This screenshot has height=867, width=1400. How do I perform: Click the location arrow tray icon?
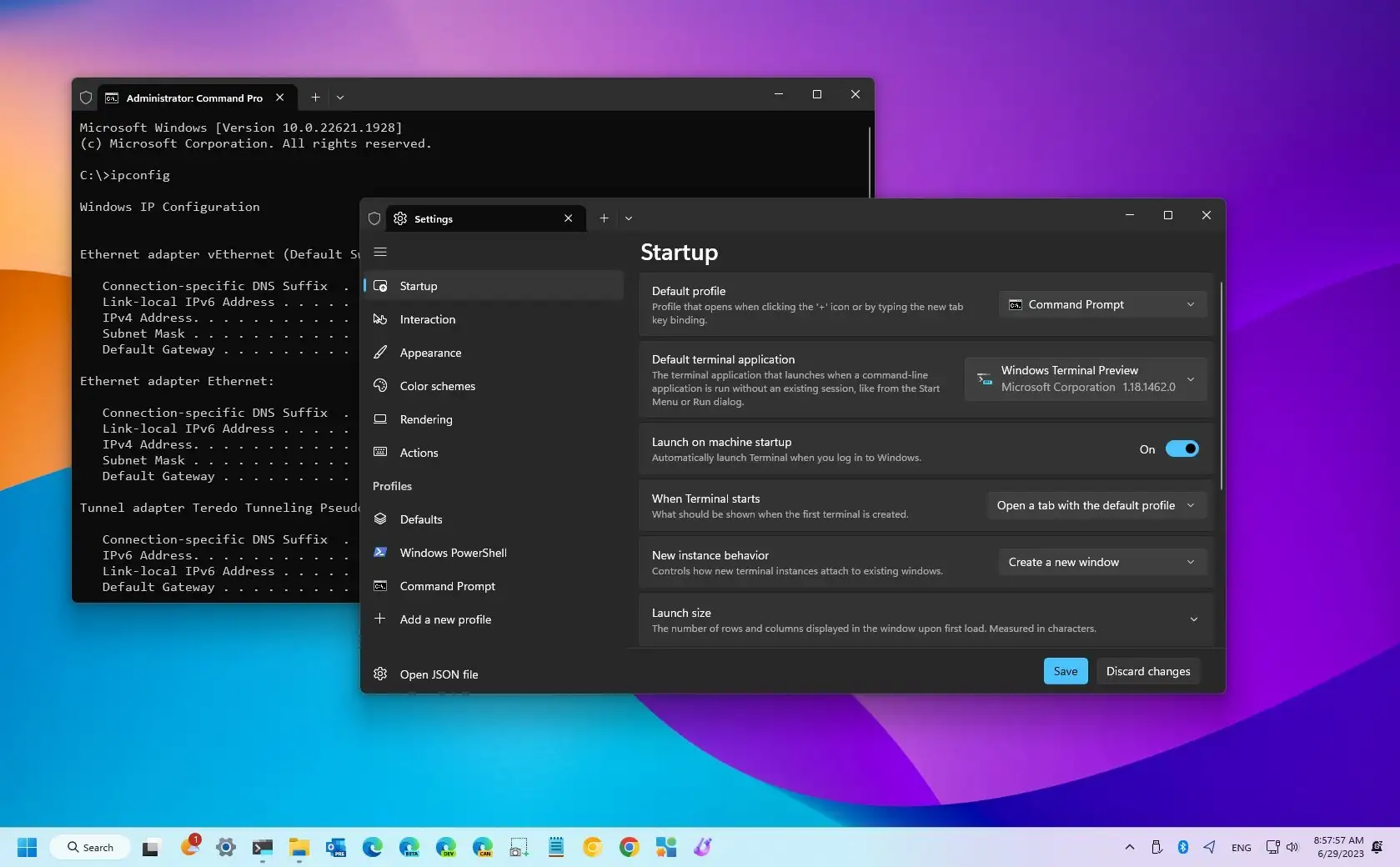pyautogui.click(x=1209, y=847)
